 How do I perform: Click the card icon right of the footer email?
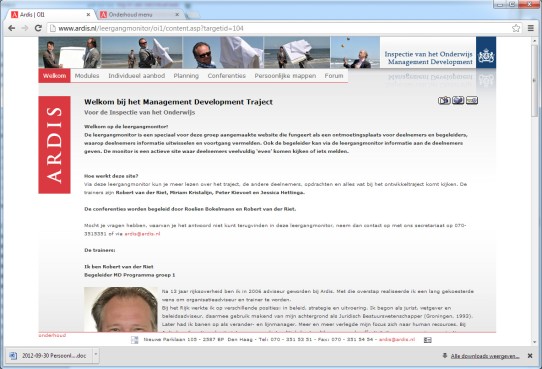(x=428, y=340)
